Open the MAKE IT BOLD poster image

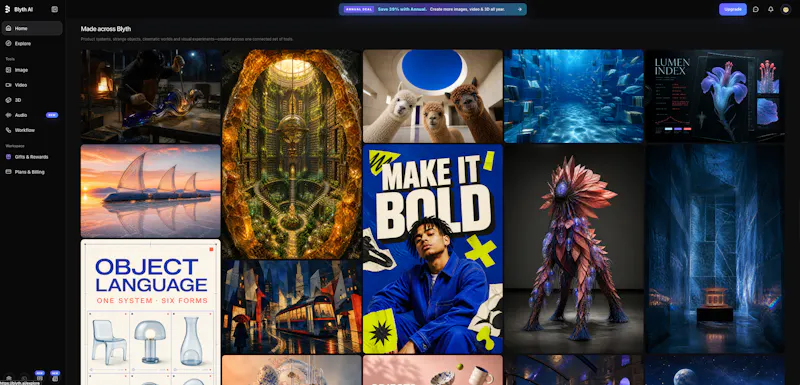433,249
